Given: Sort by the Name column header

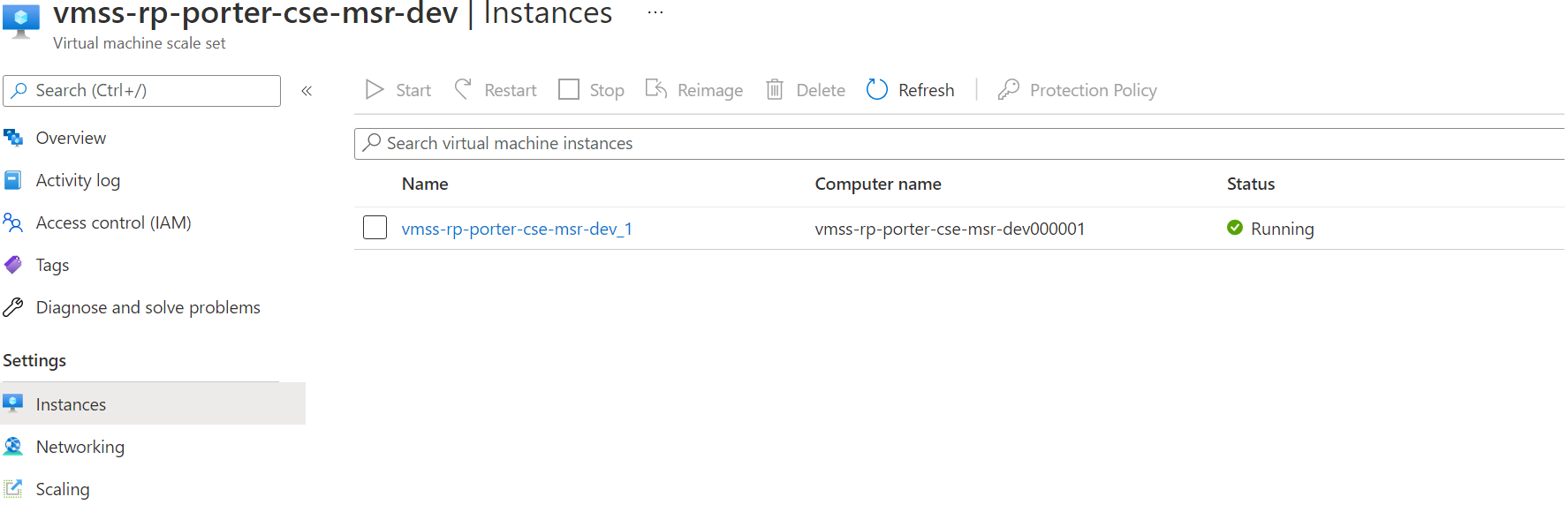Looking at the screenshot, I should [425, 184].
